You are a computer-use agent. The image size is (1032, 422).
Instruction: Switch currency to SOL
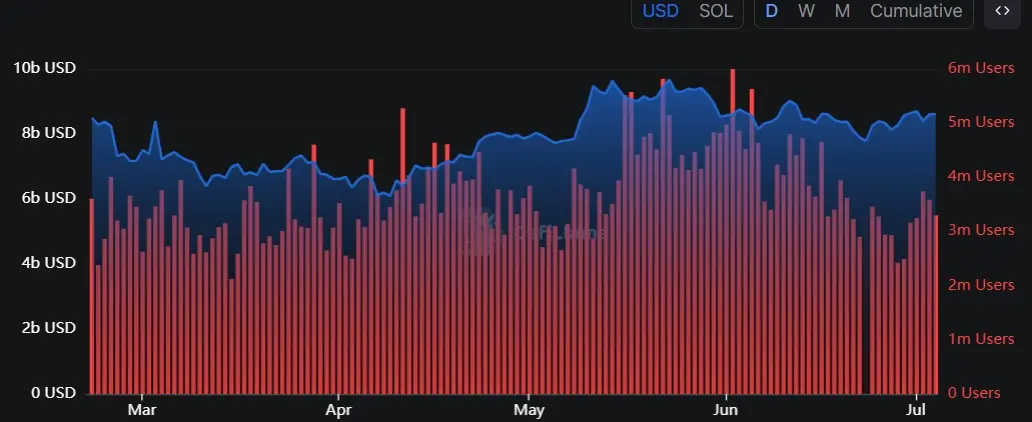tap(715, 11)
